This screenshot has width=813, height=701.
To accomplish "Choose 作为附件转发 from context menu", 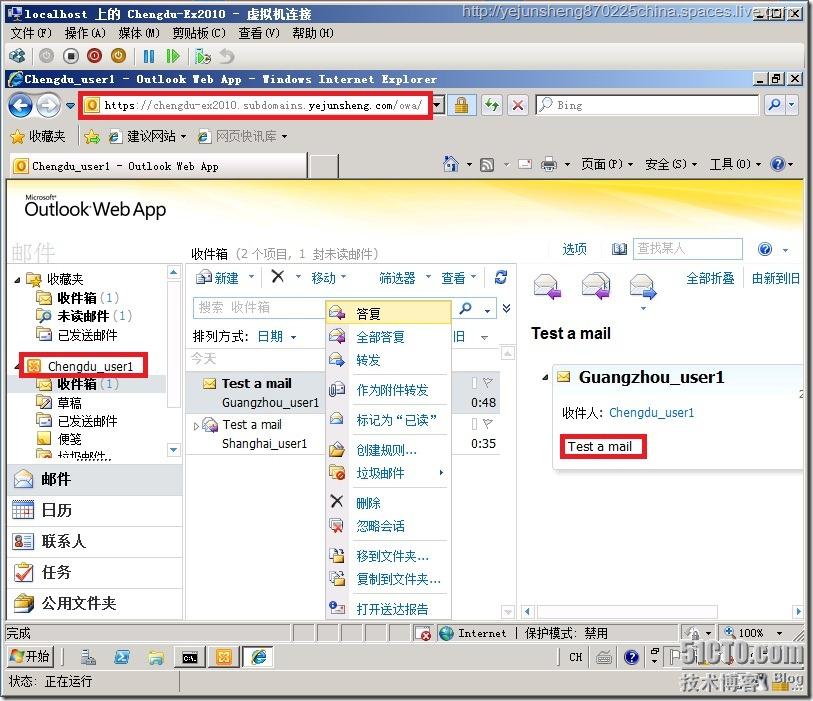I will click(x=388, y=390).
